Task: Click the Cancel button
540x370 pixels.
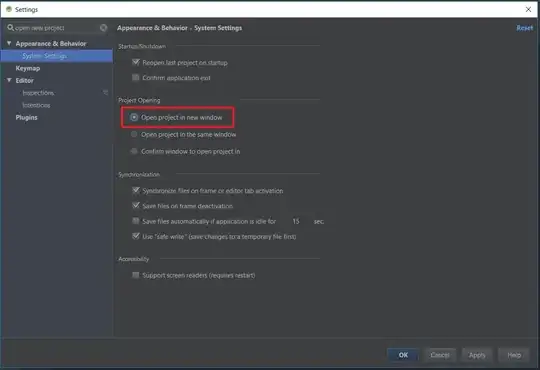Action: [x=440, y=355]
